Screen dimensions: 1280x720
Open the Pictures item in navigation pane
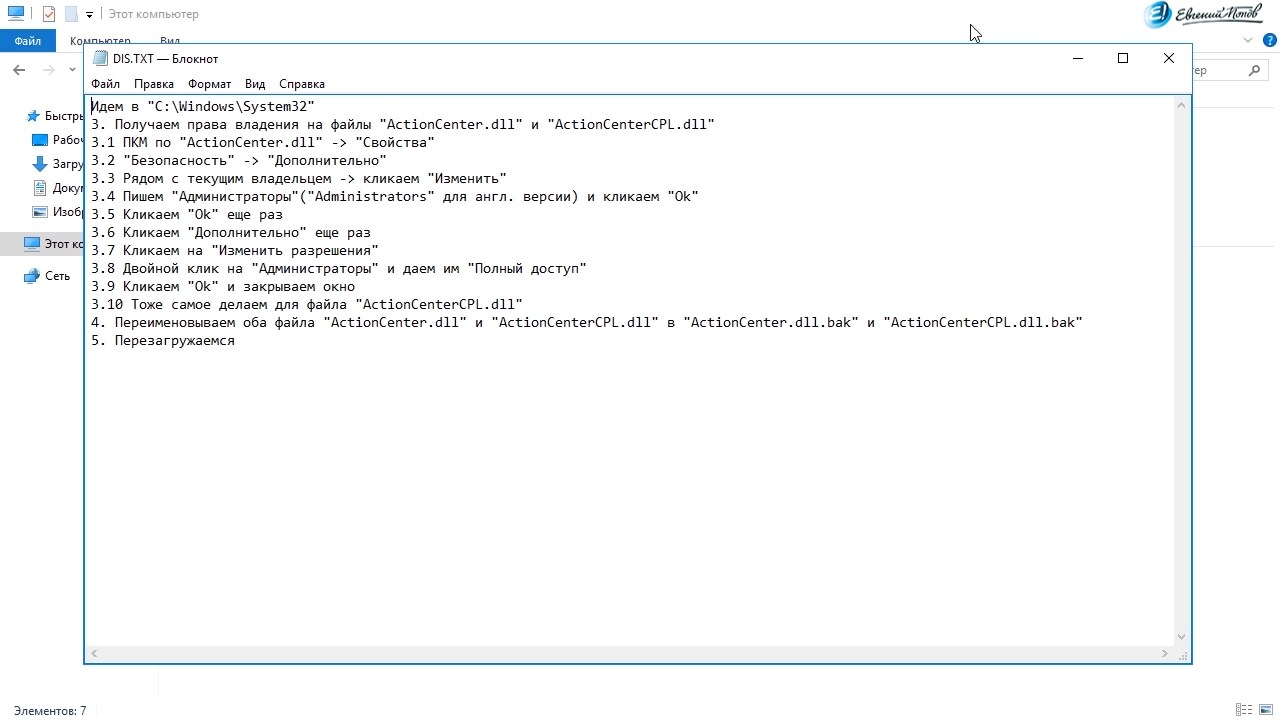coord(57,212)
